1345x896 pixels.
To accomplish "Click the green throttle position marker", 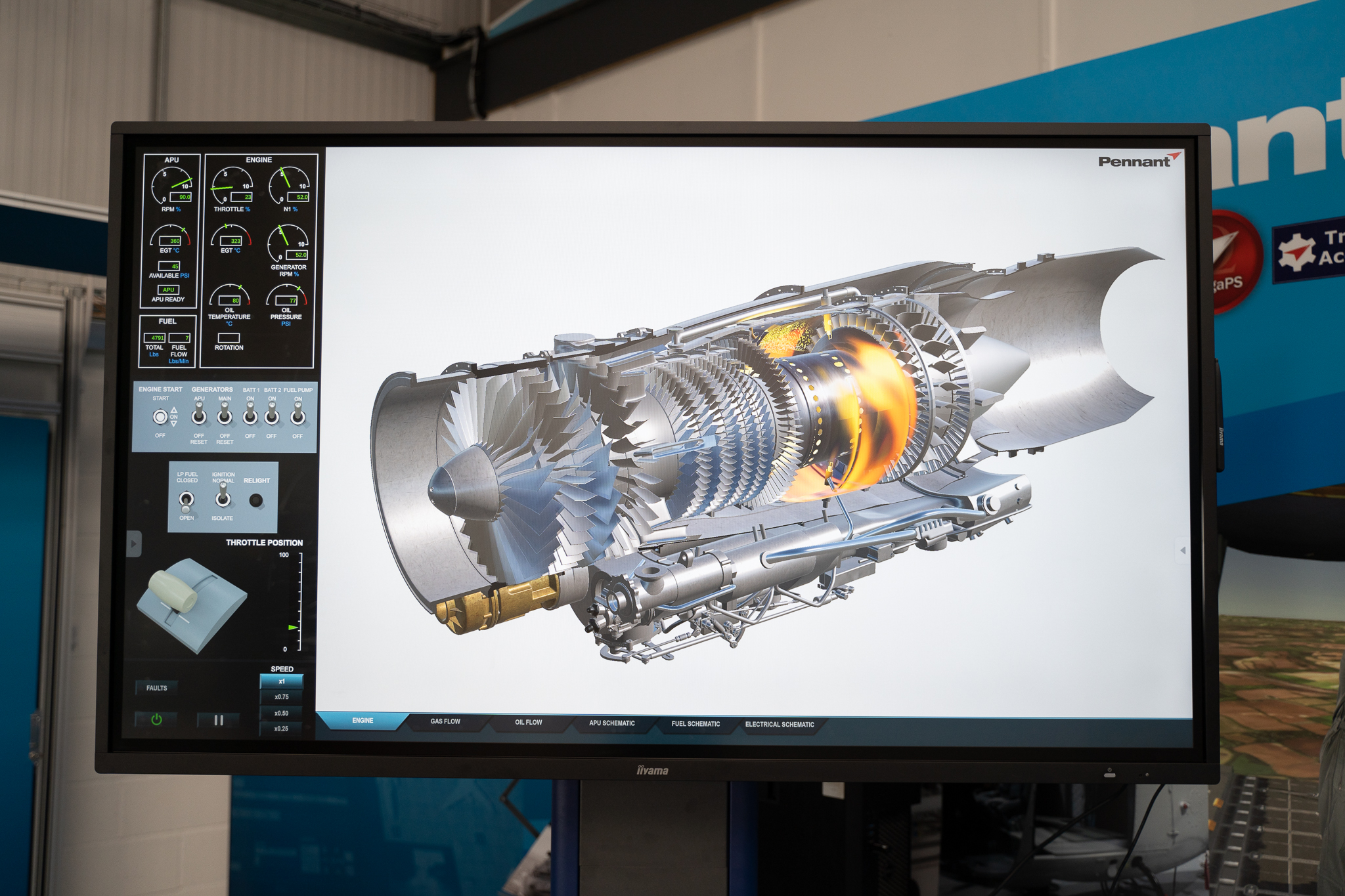I will coord(293,628).
